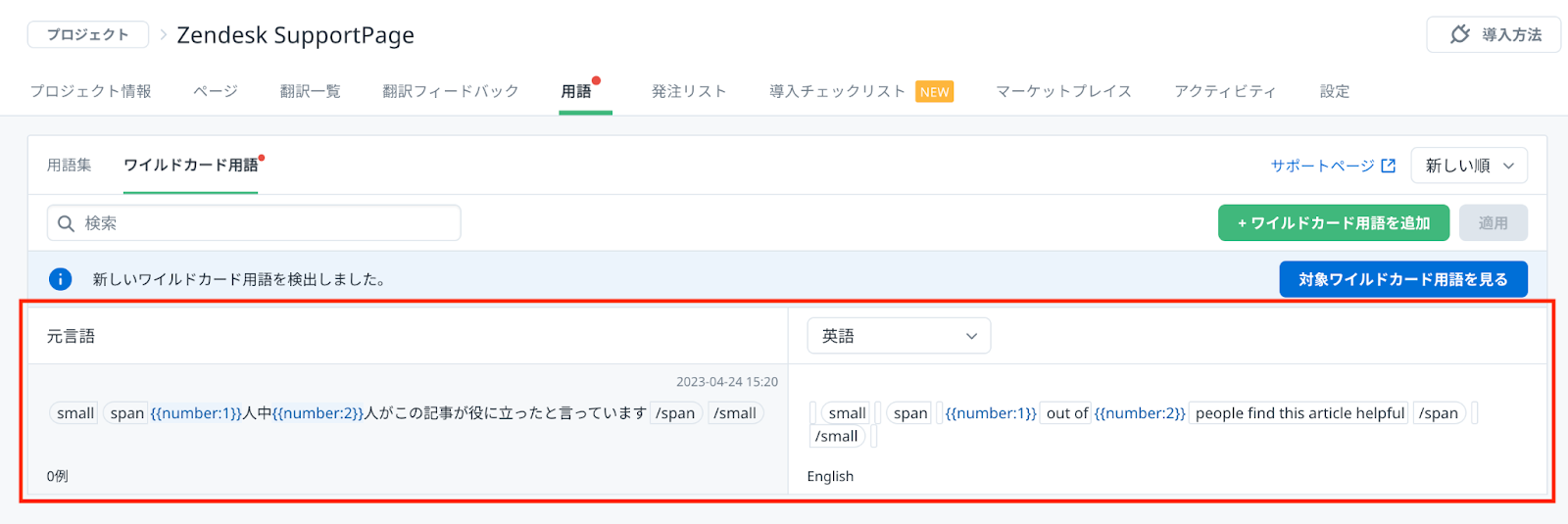Expand the 英語 language dropdown

(898, 336)
